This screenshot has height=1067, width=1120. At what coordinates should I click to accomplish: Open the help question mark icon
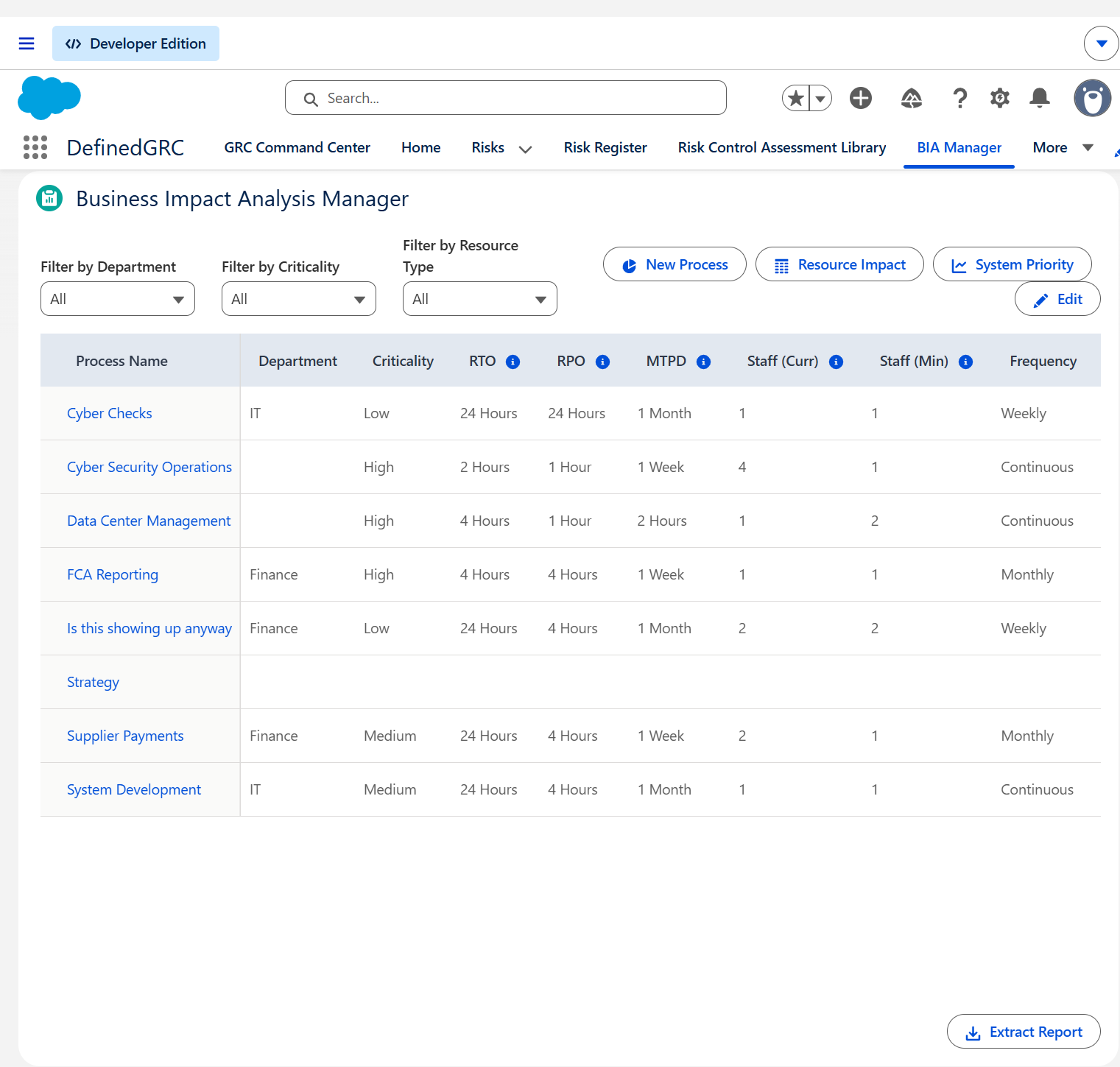959,98
